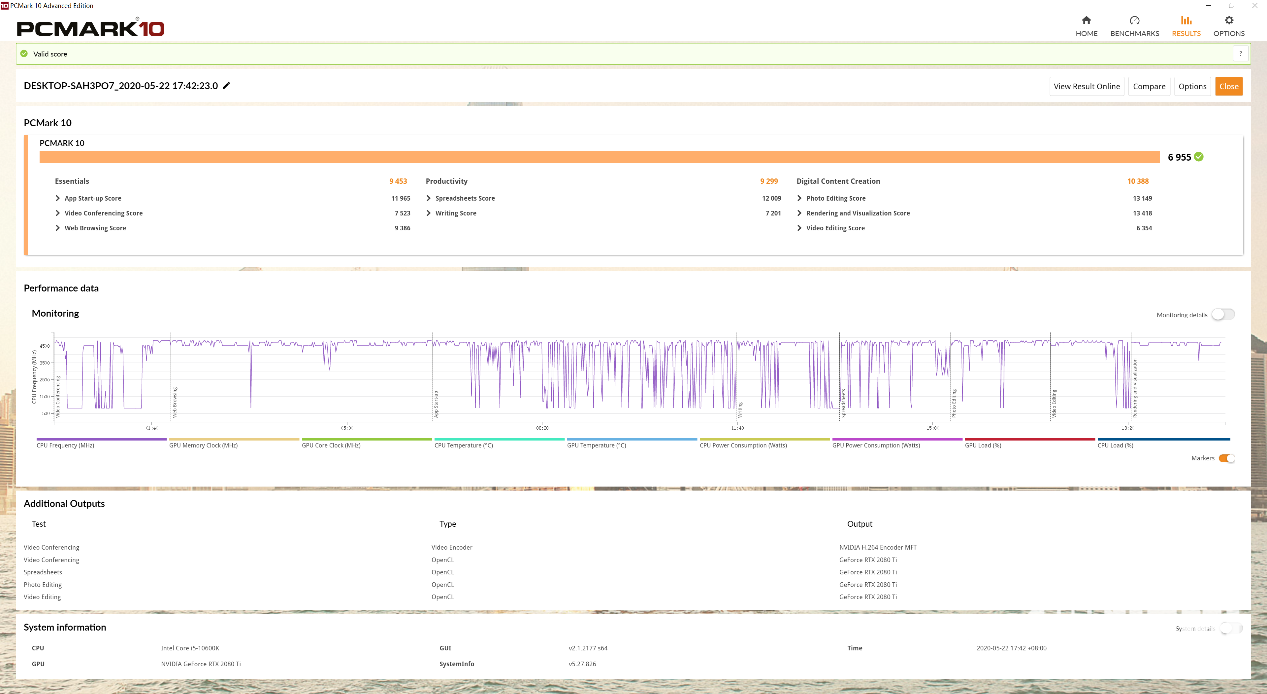Open the Benchmarks tab
Viewport: 1267px width, 694px height.
click(1134, 26)
